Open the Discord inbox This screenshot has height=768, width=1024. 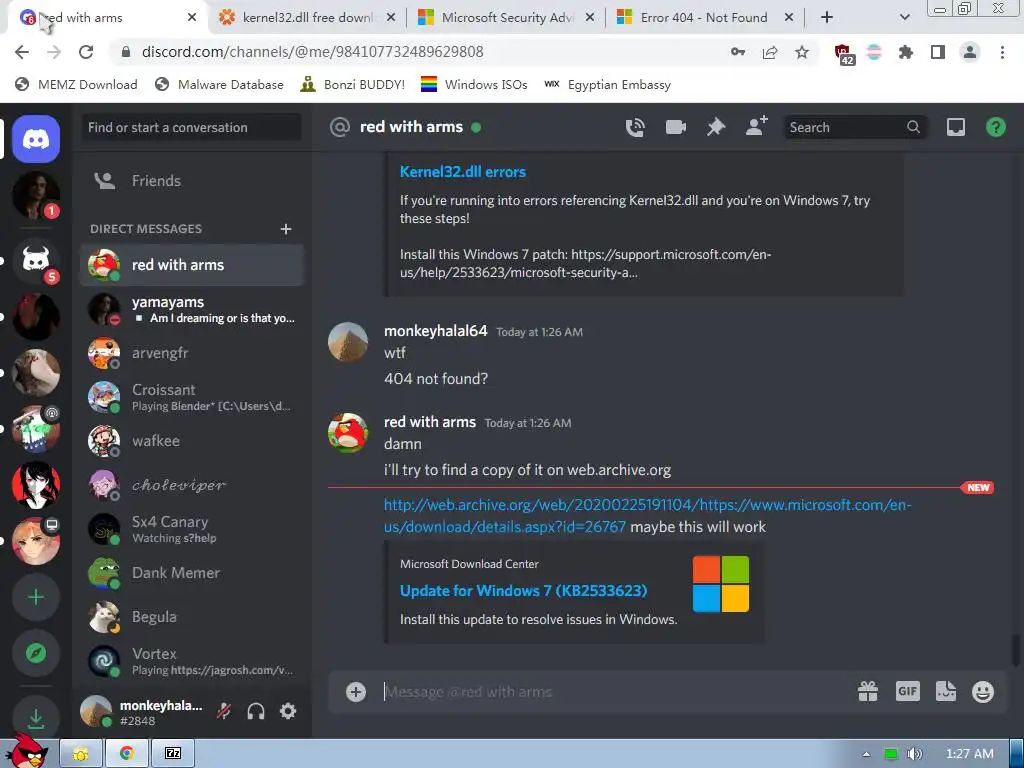(x=955, y=127)
